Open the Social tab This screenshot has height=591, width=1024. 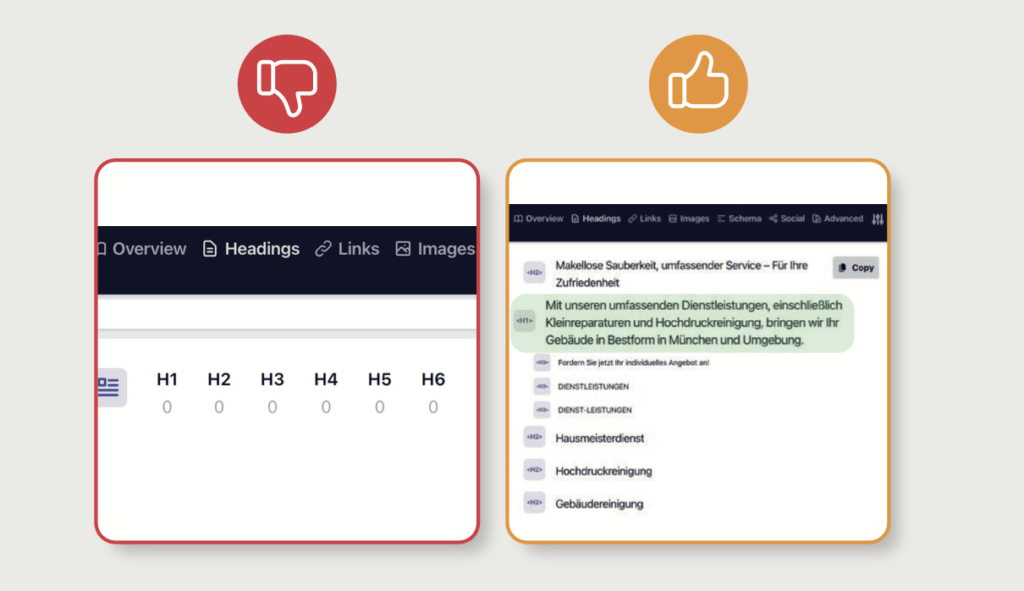point(787,219)
